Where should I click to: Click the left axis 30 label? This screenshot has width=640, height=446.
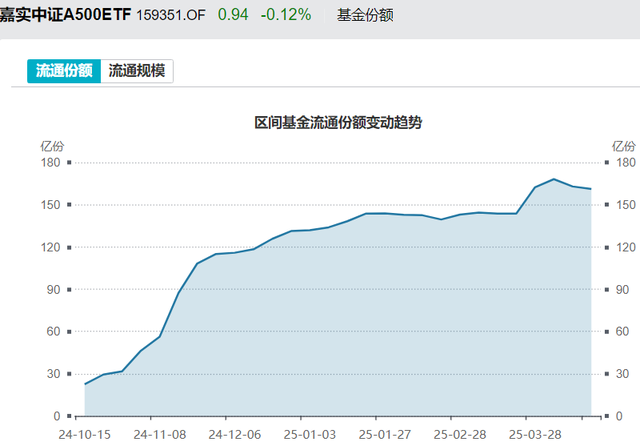tap(53, 373)
